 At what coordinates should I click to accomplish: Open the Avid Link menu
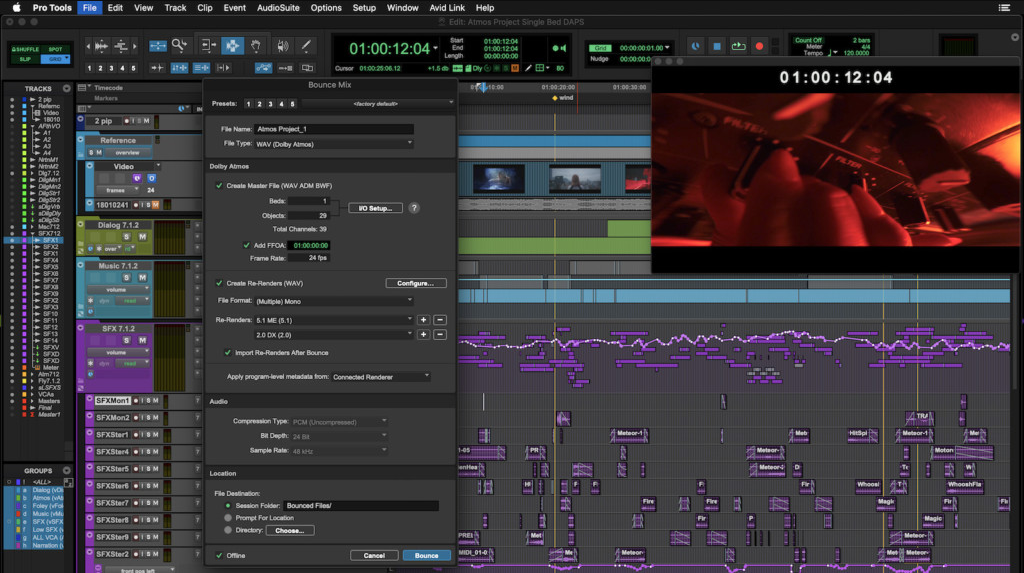click(x=446, y=8)
